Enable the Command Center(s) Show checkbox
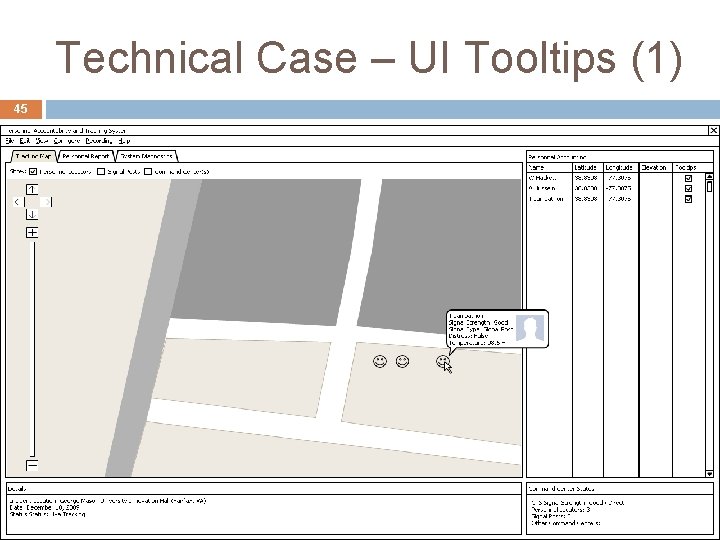 148,172
